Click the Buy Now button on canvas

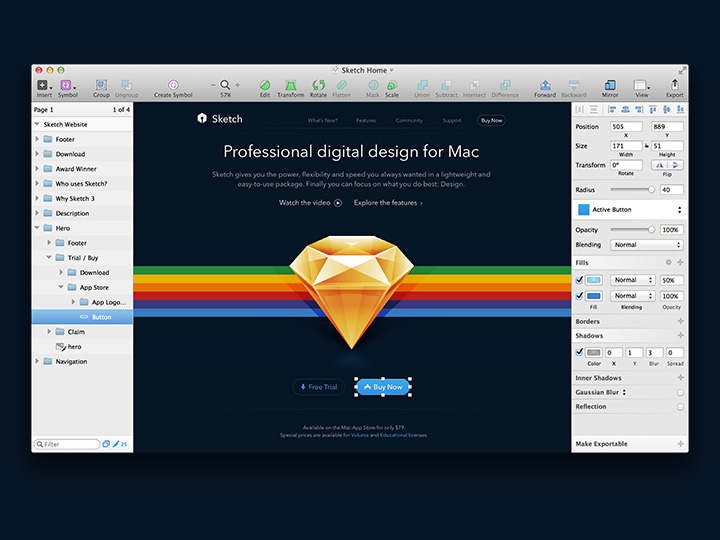click(383, 387)
